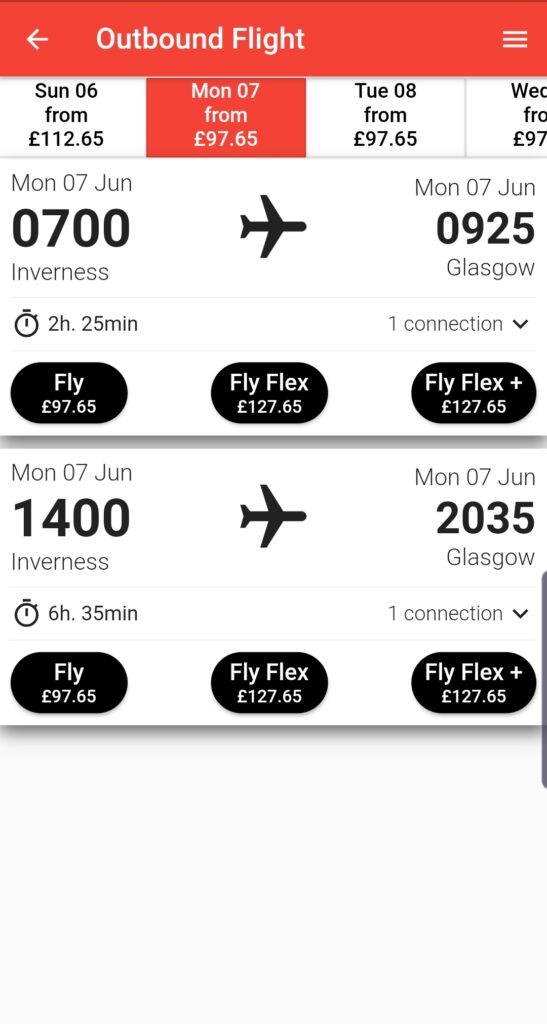Choose Fly Flex for 0700 flight

coord(269,393)
